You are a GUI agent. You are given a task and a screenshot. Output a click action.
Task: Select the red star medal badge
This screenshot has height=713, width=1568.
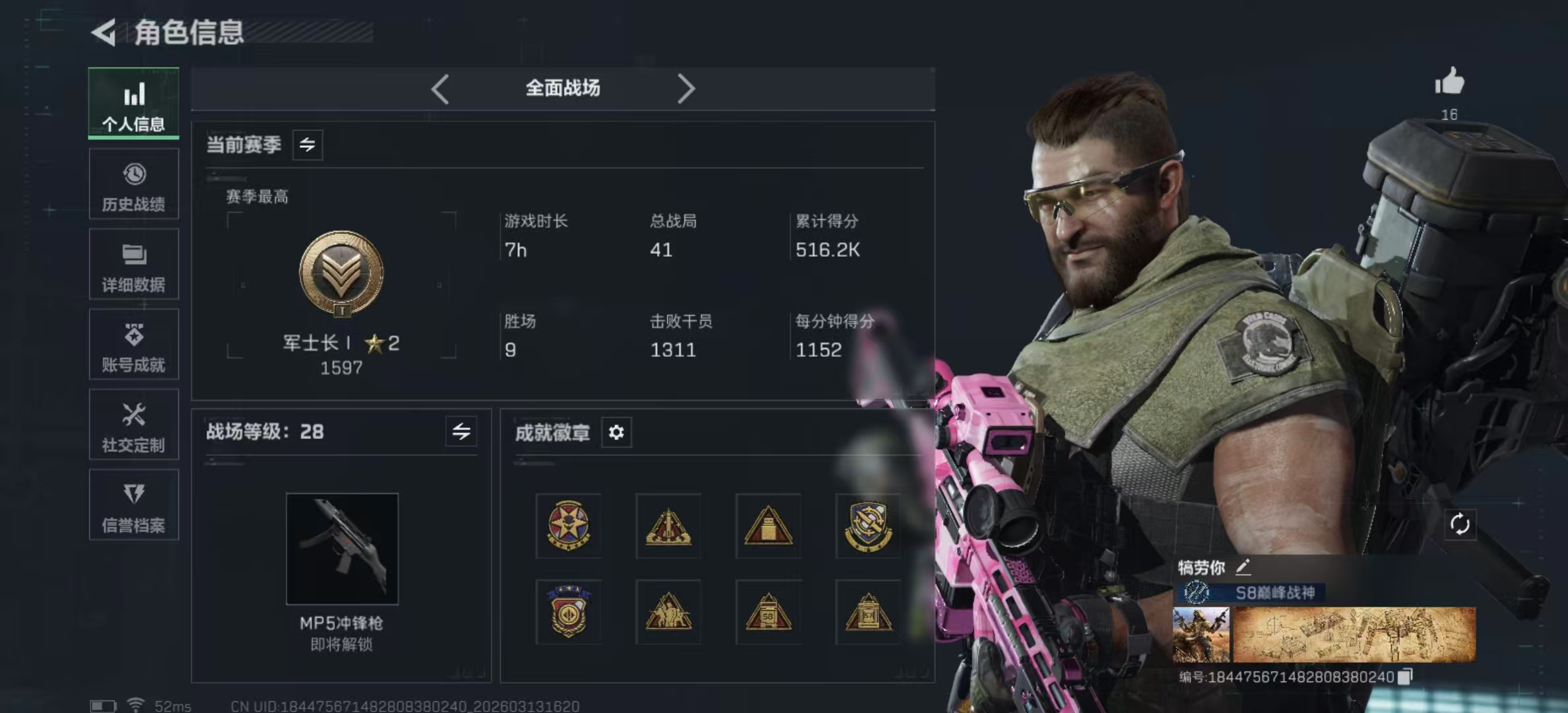click(x=568, y=526)
